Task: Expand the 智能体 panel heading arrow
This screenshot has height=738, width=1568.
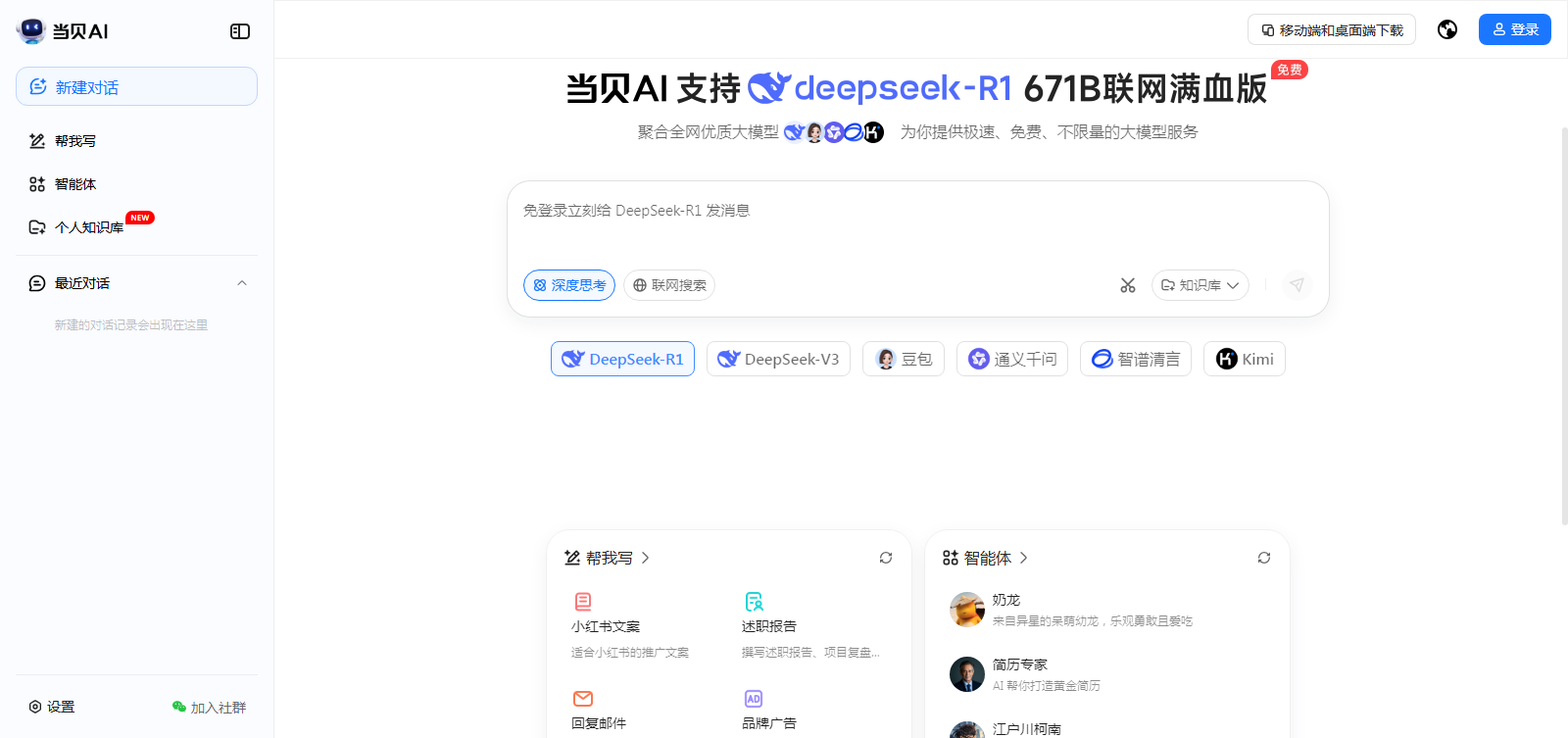Action: (x=1024, y=558)
